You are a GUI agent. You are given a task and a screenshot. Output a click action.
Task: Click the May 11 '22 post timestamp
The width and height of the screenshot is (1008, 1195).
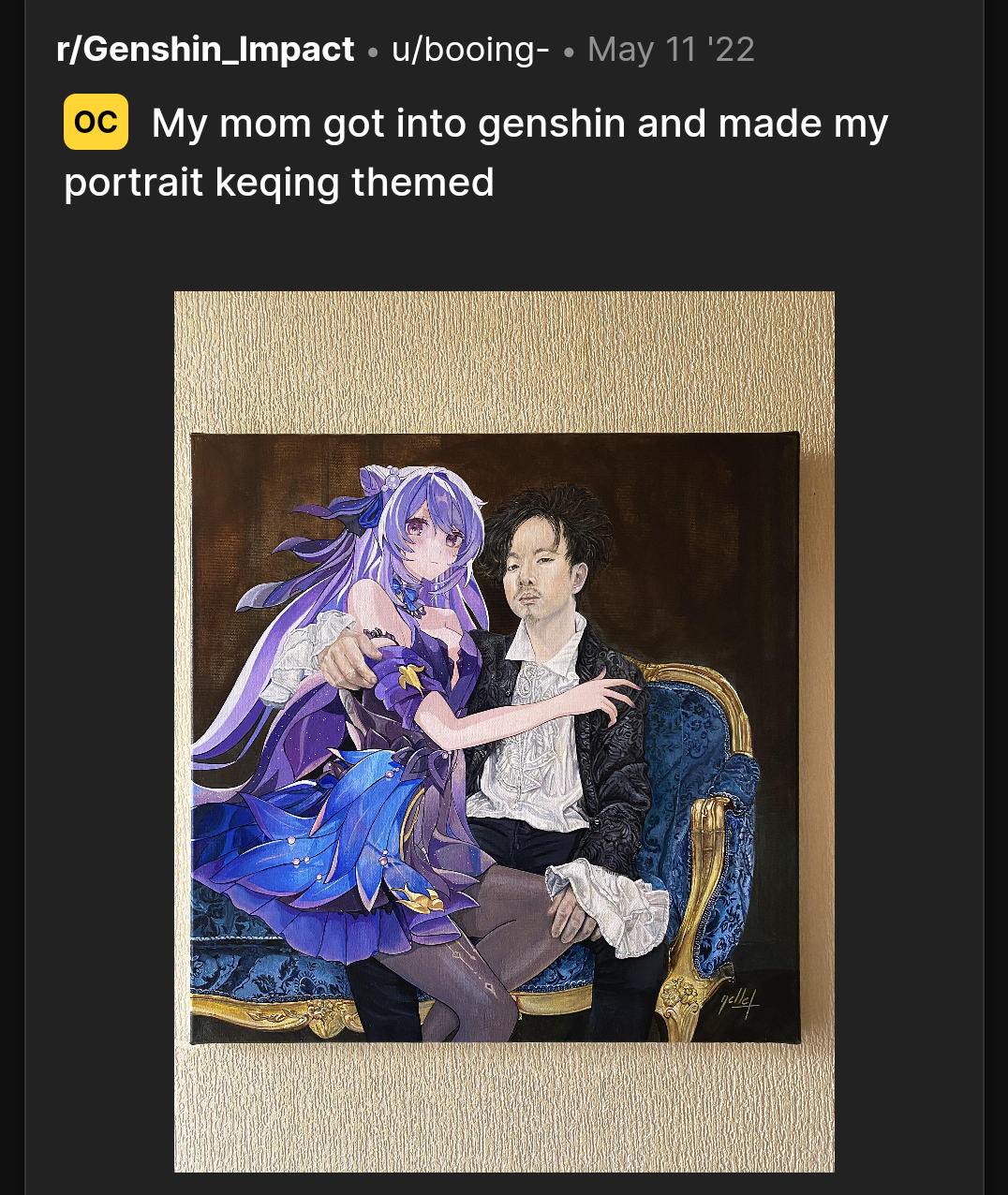click(x=671, y=49)
